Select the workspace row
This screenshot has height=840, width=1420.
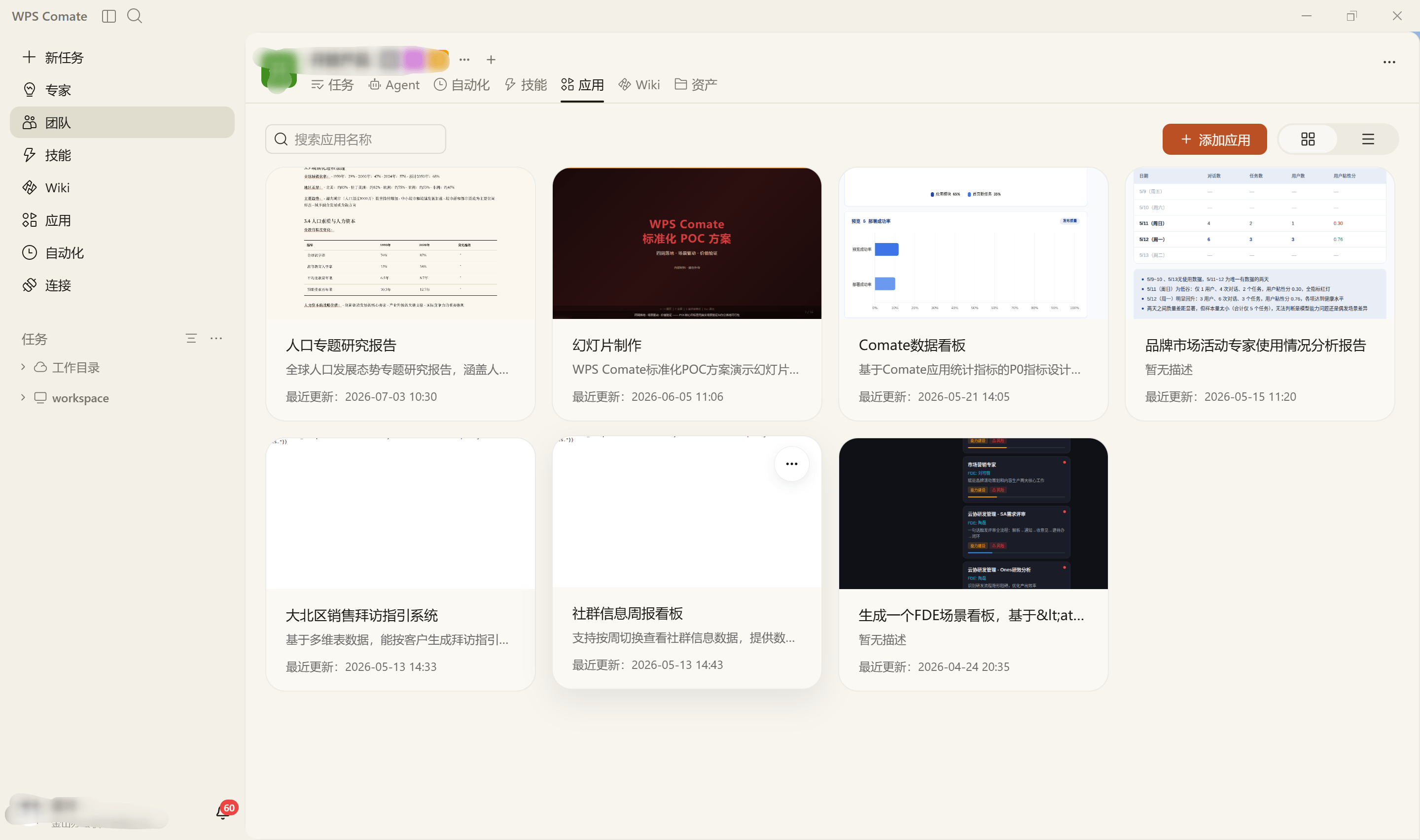coord(122,398)
